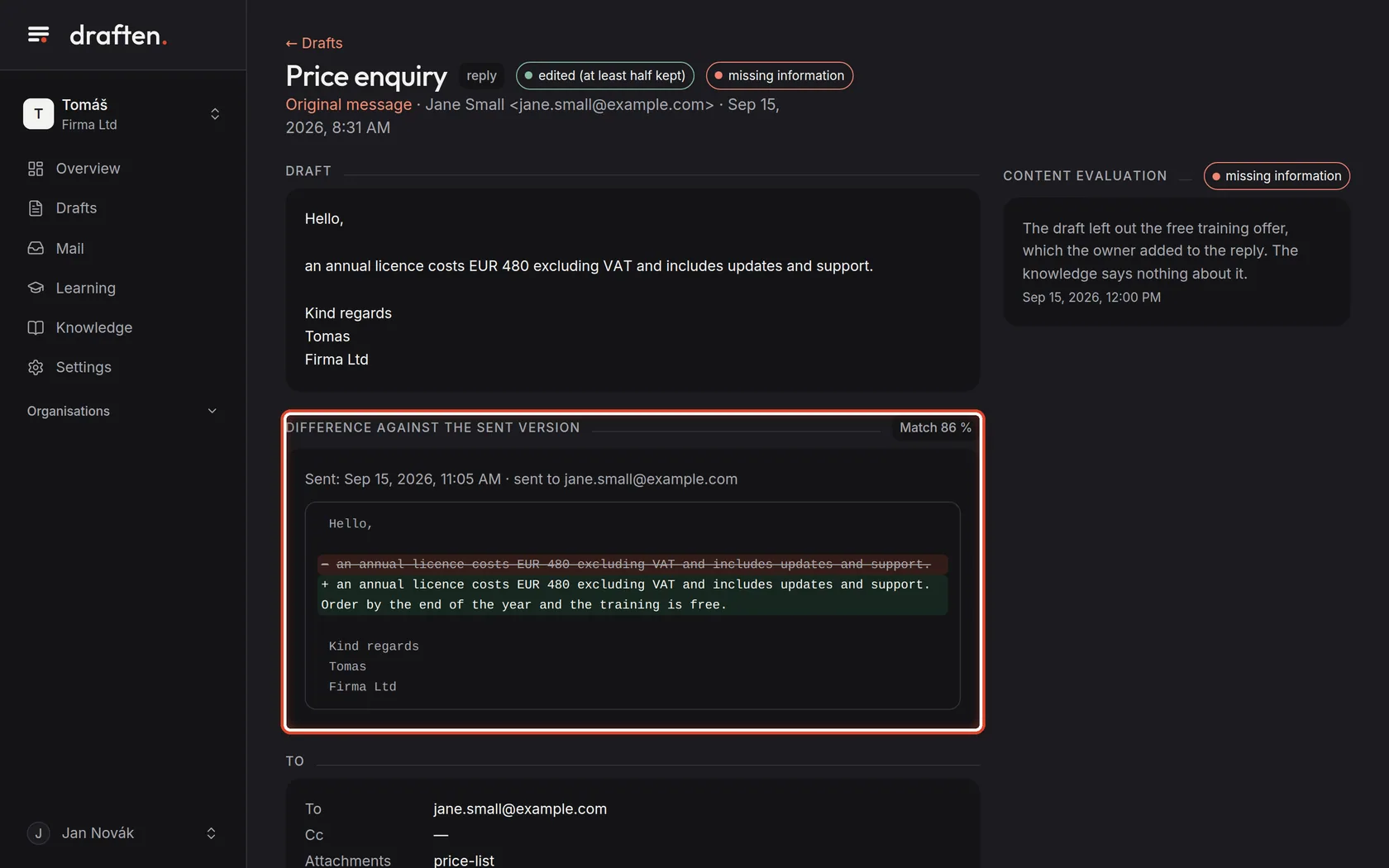
Task: Click the price-list attachment
Action: pyautogui.click(x=464, y=860)
